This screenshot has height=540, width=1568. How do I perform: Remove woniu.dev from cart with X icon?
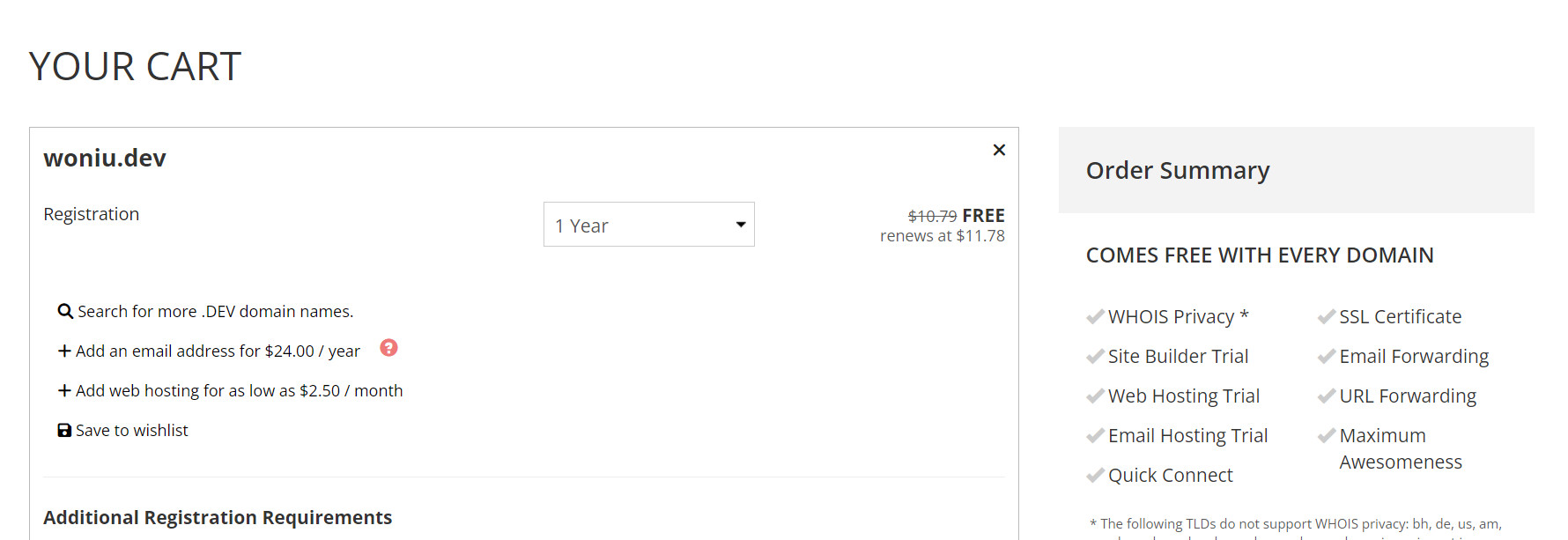[x=999, y=150]
